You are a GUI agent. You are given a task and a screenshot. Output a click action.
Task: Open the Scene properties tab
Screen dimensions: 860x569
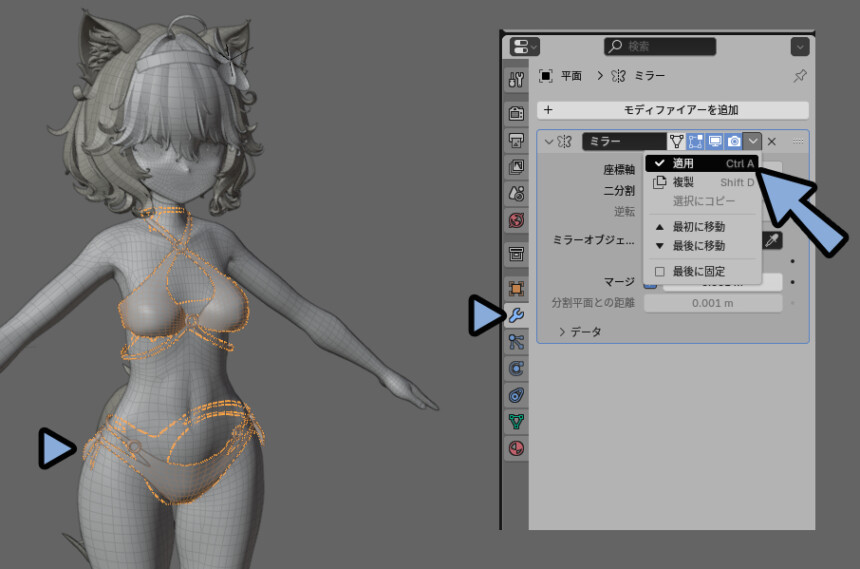click(516, 193)
